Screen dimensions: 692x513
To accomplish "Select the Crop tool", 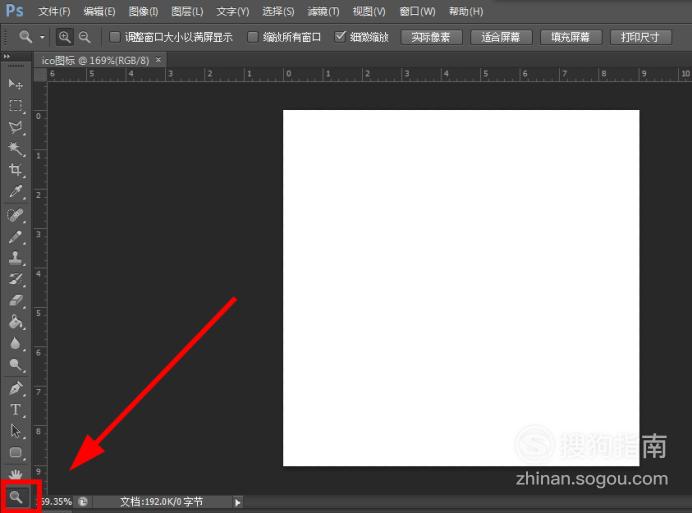I will tap(15, 170).
